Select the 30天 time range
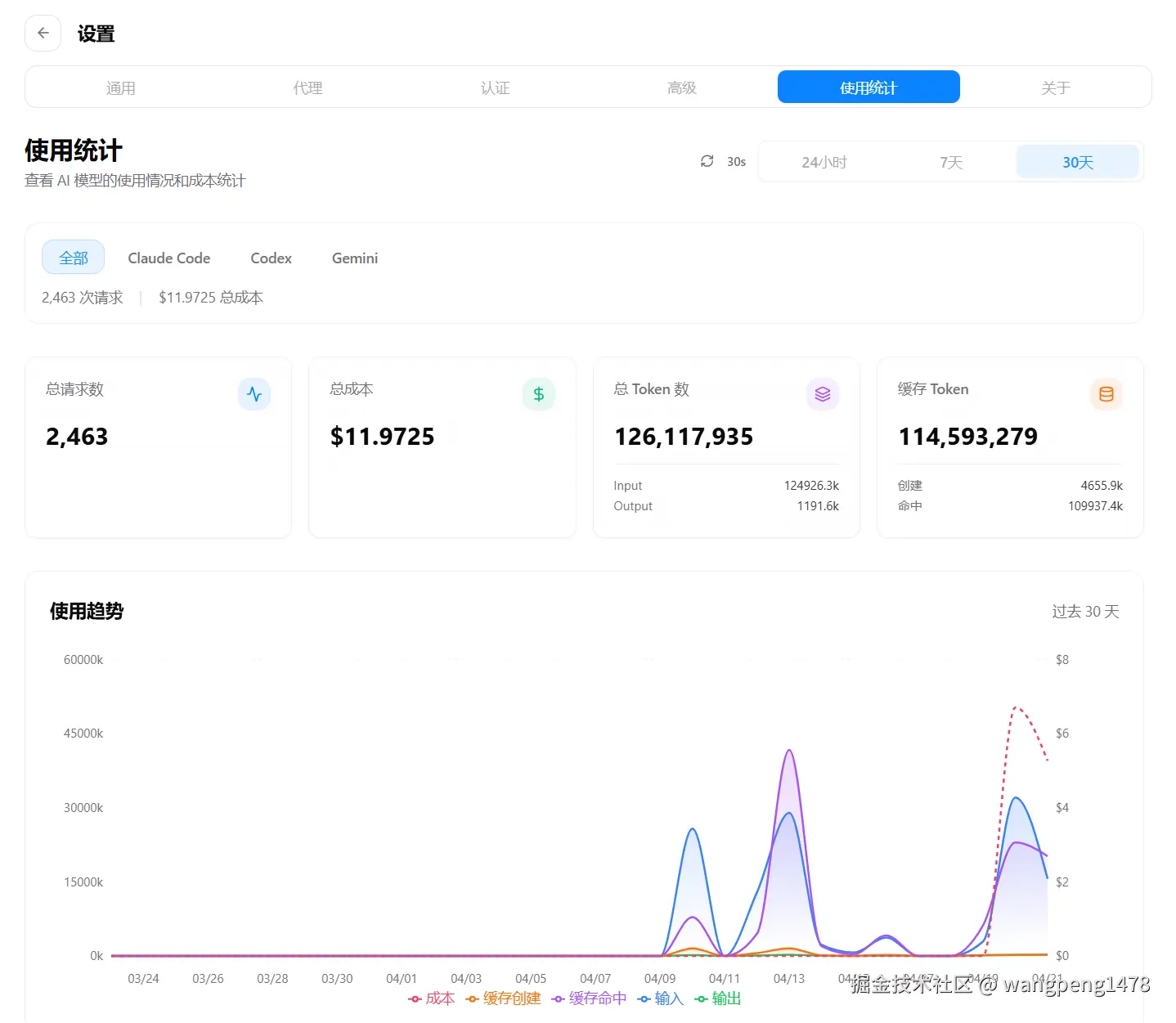This screenshot has width=1176, height=1023. 1077,162
